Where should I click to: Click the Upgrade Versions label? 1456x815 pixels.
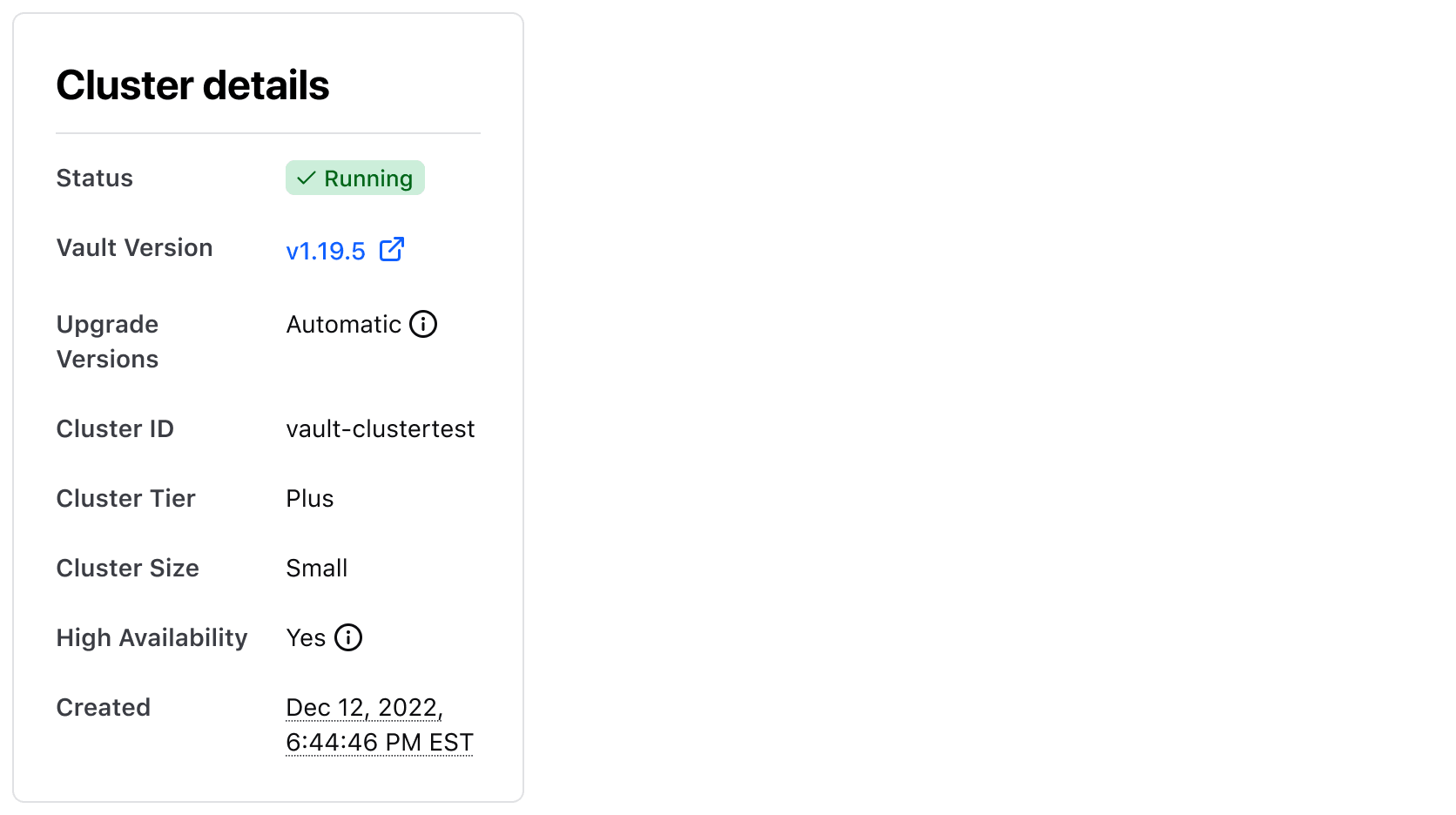(107, 341)
